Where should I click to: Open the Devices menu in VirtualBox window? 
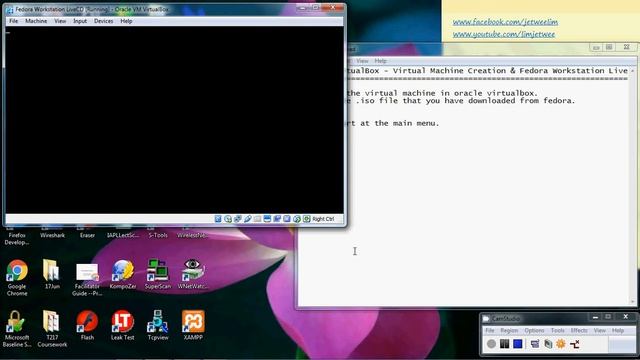tap(103, 21)
